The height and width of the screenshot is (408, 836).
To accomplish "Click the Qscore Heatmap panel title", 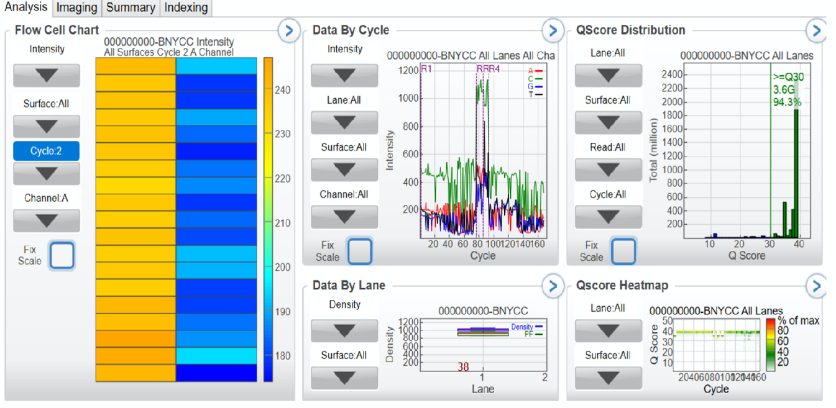I will click(622, 286).
